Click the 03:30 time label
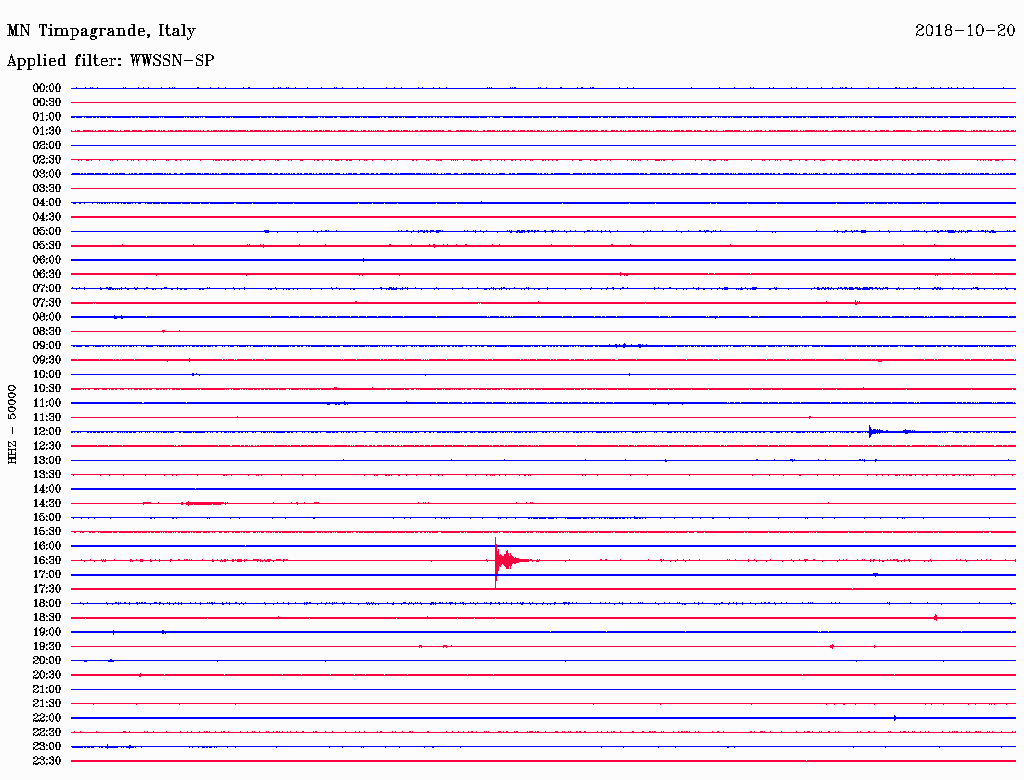This screenshot has height=780, width=1024. click(x=47, y=188)
